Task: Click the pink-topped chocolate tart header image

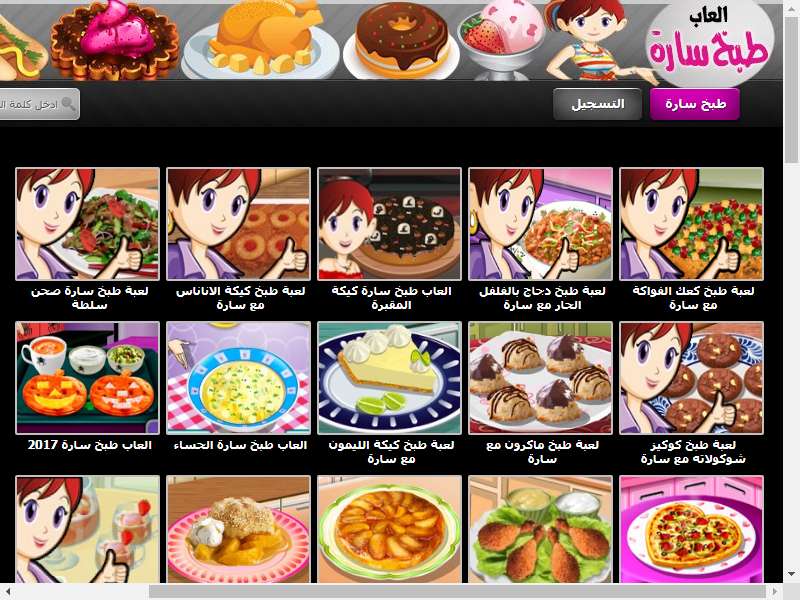Action: [115, 41]
